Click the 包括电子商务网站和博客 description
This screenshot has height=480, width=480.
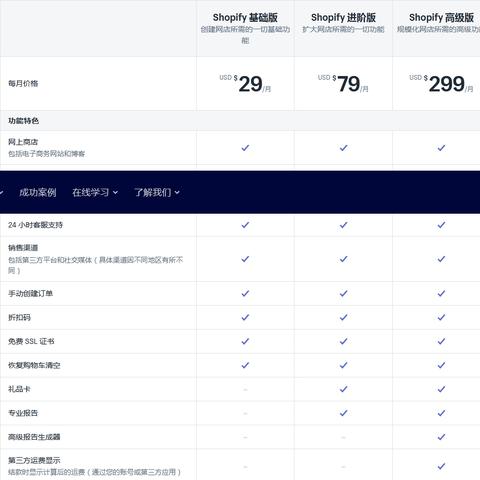click(x=47, y=154)
